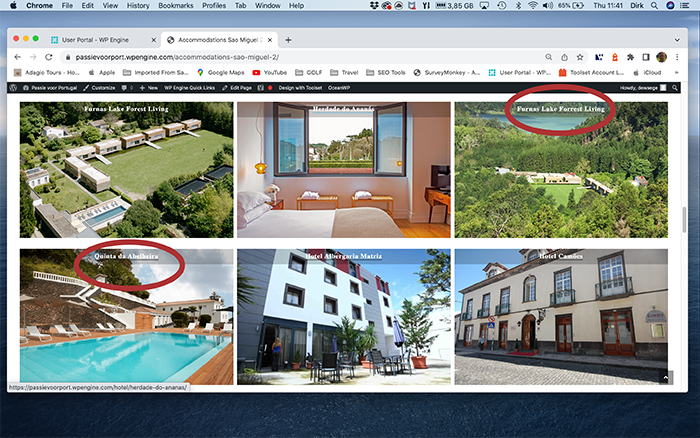Toggle the browser side panel
Viewport: 700px width, 438px height.
[646, 57]
